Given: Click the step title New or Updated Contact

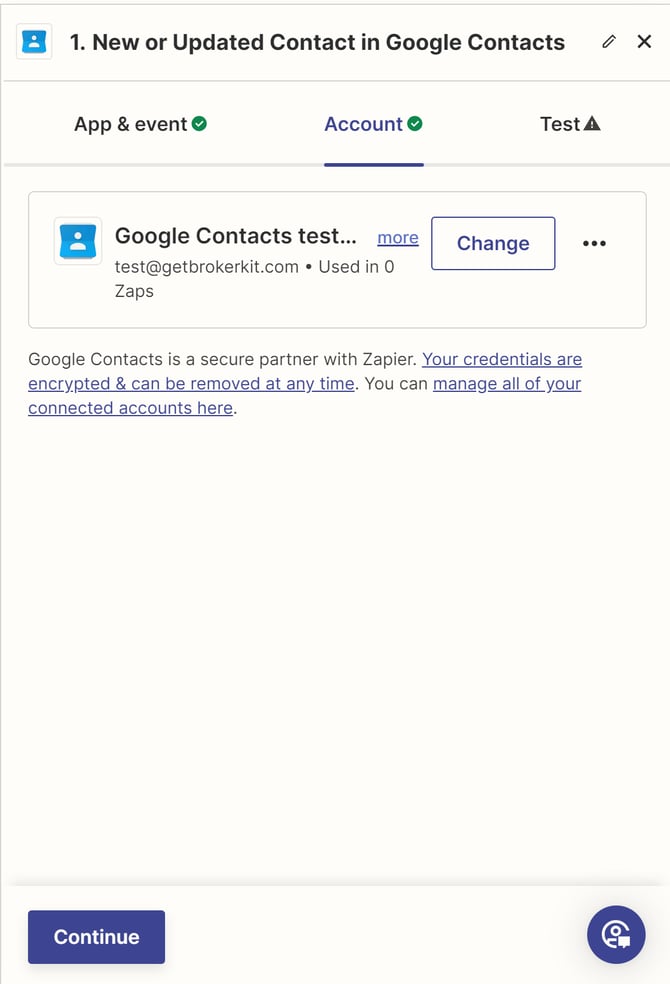Looking at the screenshot, I should tap(317, 42).
